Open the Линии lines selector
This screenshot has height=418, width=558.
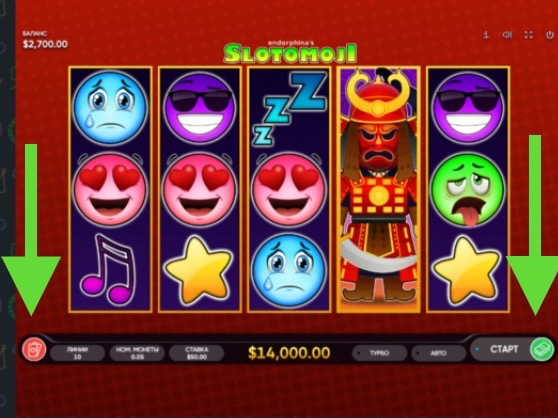tap(77, 353)
